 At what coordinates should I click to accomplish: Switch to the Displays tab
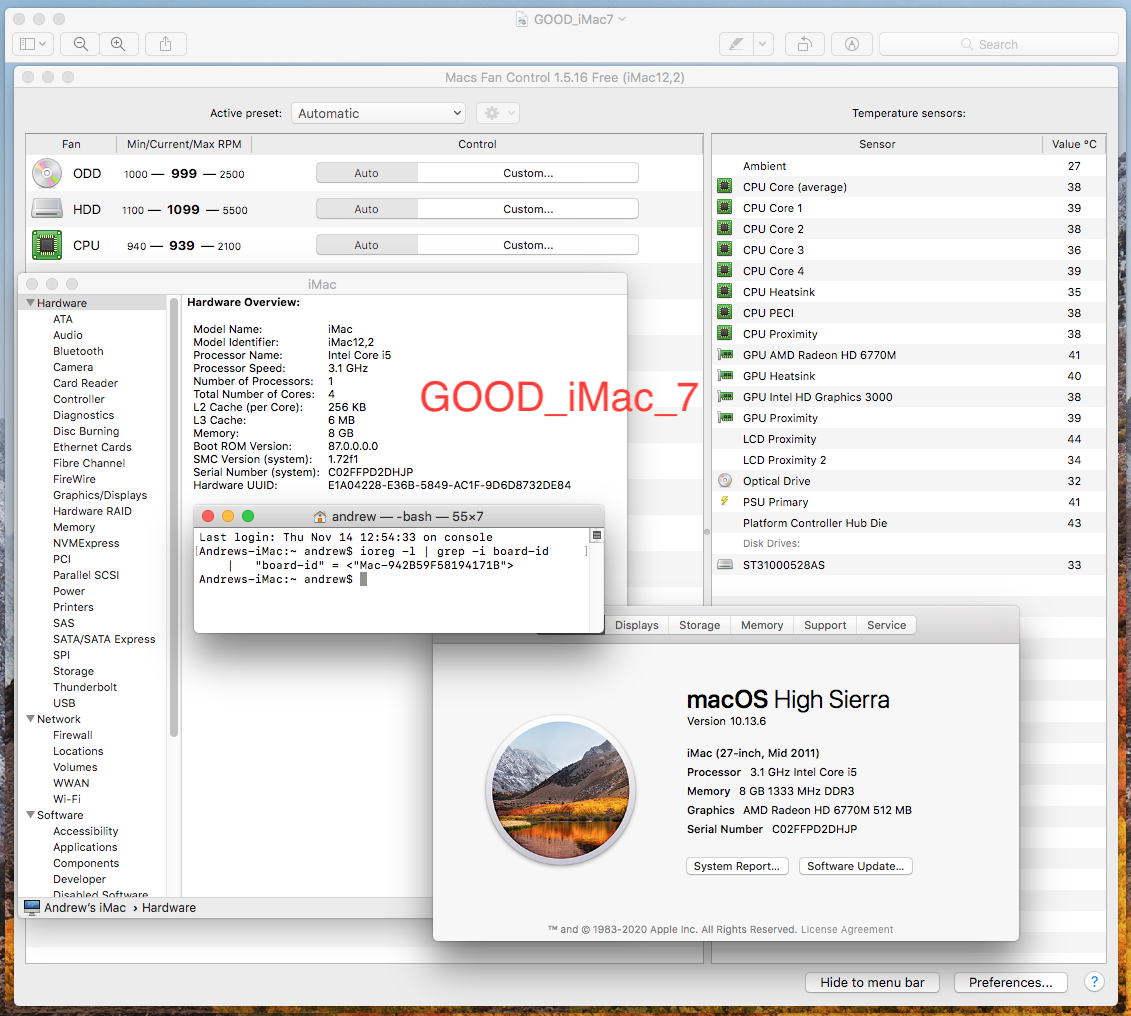pos(637,625)
